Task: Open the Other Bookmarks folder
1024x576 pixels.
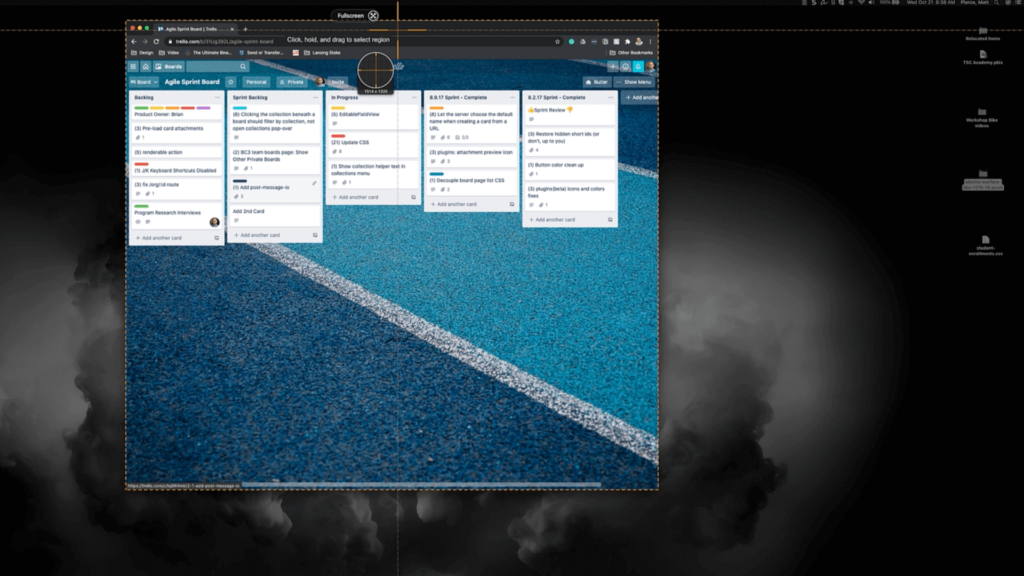Action: (x=632, y=53)
